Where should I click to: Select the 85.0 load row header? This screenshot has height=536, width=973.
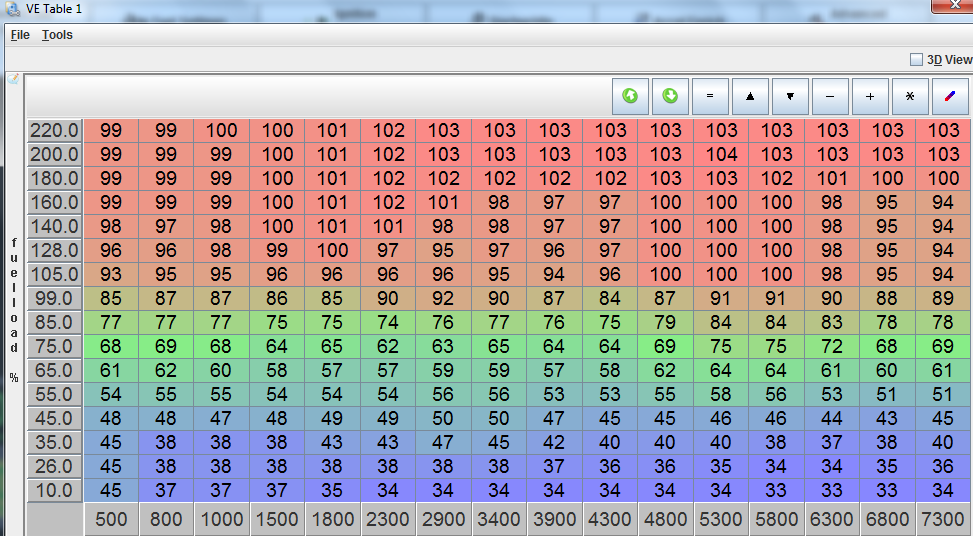55,323
